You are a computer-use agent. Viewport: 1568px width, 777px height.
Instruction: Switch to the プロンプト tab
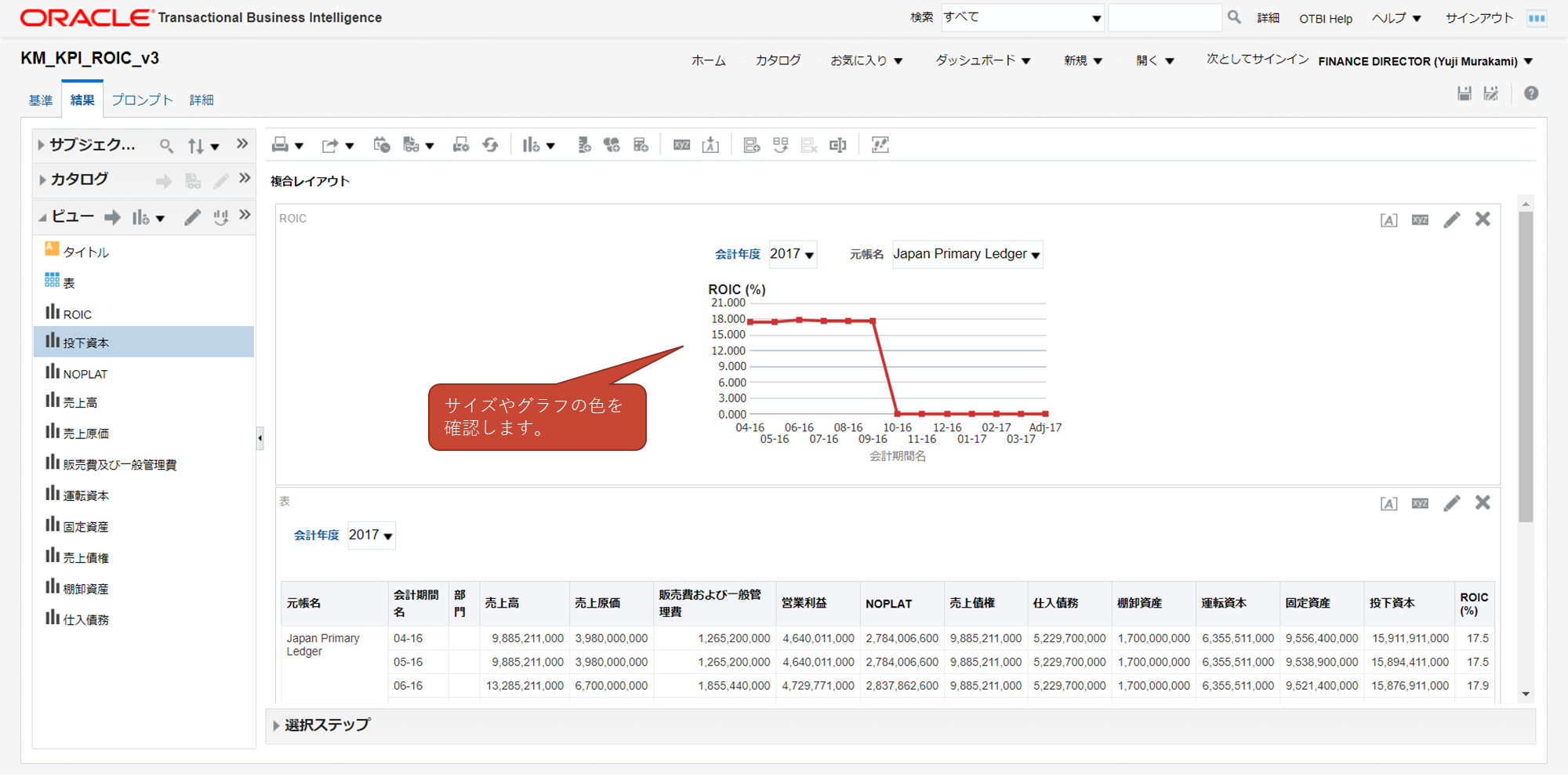[142, 100]
